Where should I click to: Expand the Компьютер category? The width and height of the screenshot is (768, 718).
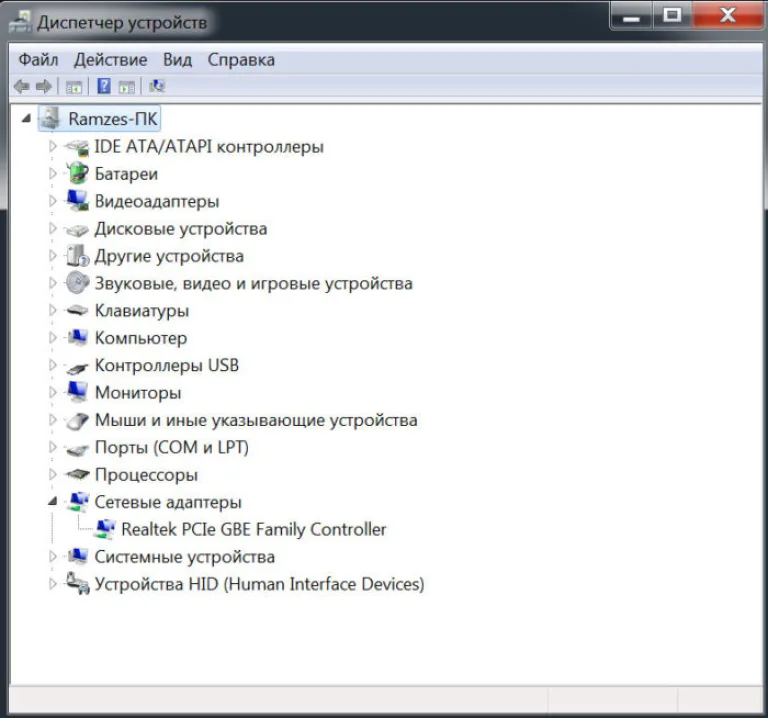pos(52,337)
